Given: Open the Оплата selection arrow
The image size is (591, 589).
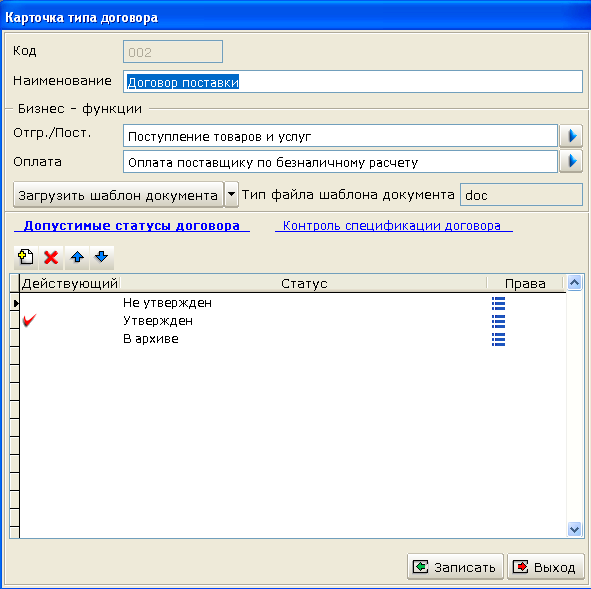Looking at the screenshot, I should click(571, 162).
